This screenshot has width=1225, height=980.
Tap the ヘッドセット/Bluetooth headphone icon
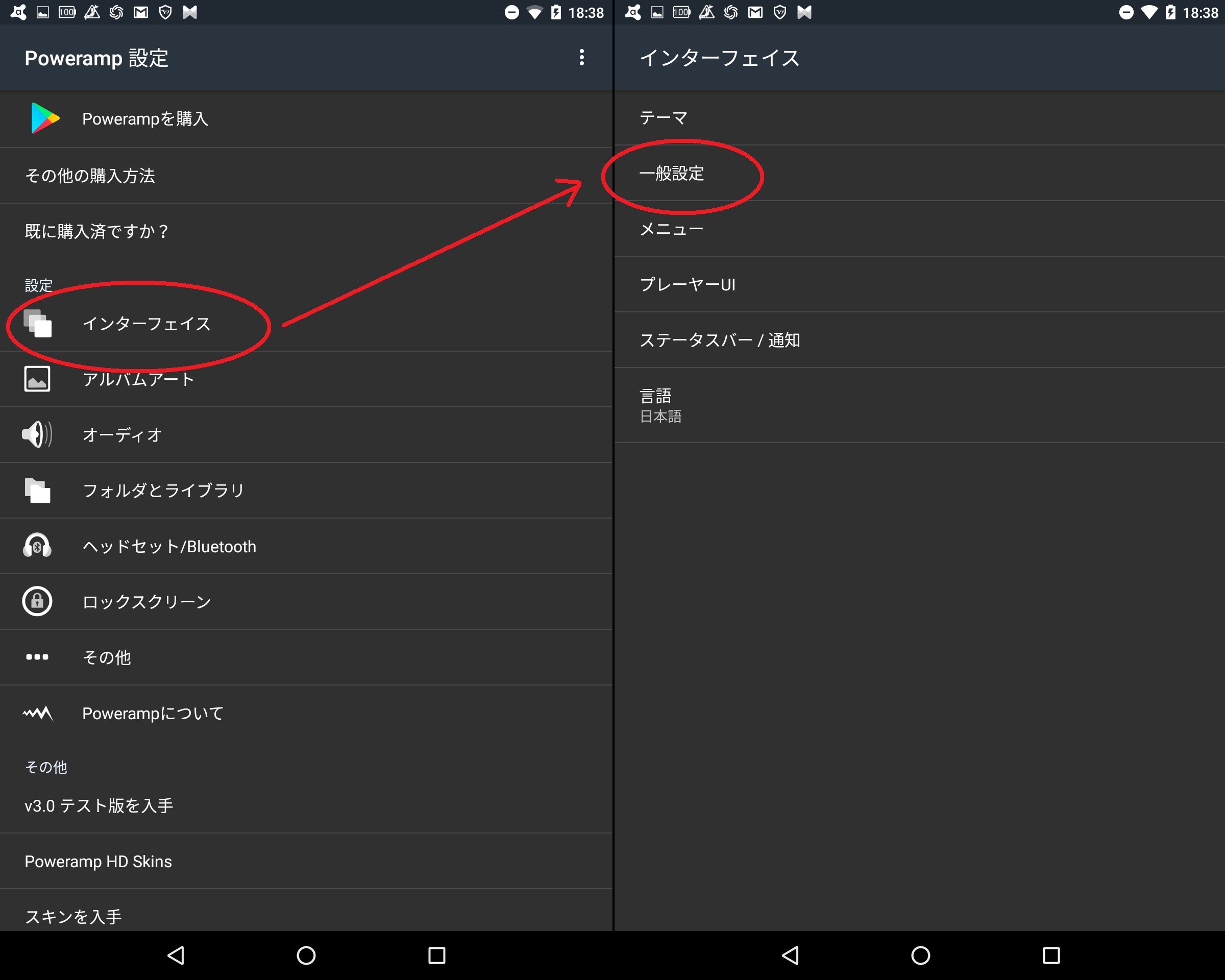point(37,546)
